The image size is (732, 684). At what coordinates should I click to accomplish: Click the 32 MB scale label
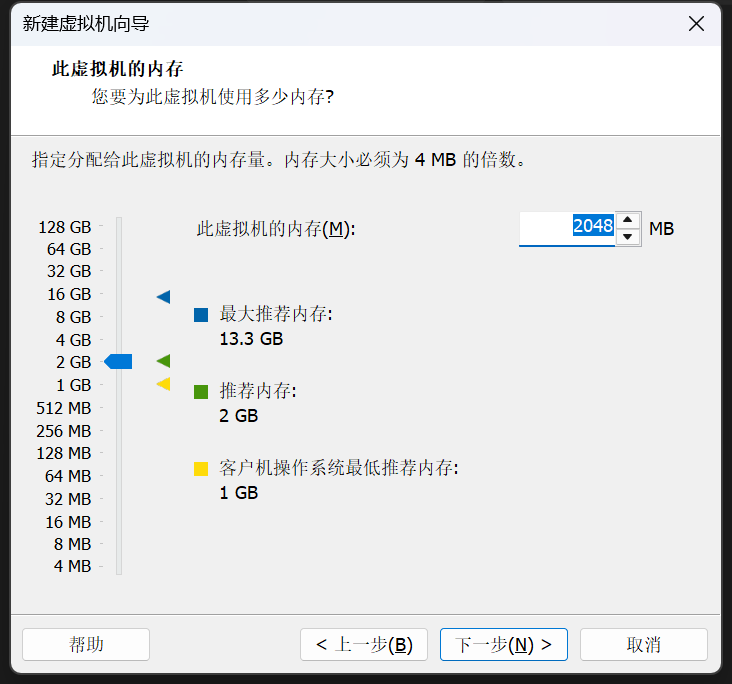[68, 499]
